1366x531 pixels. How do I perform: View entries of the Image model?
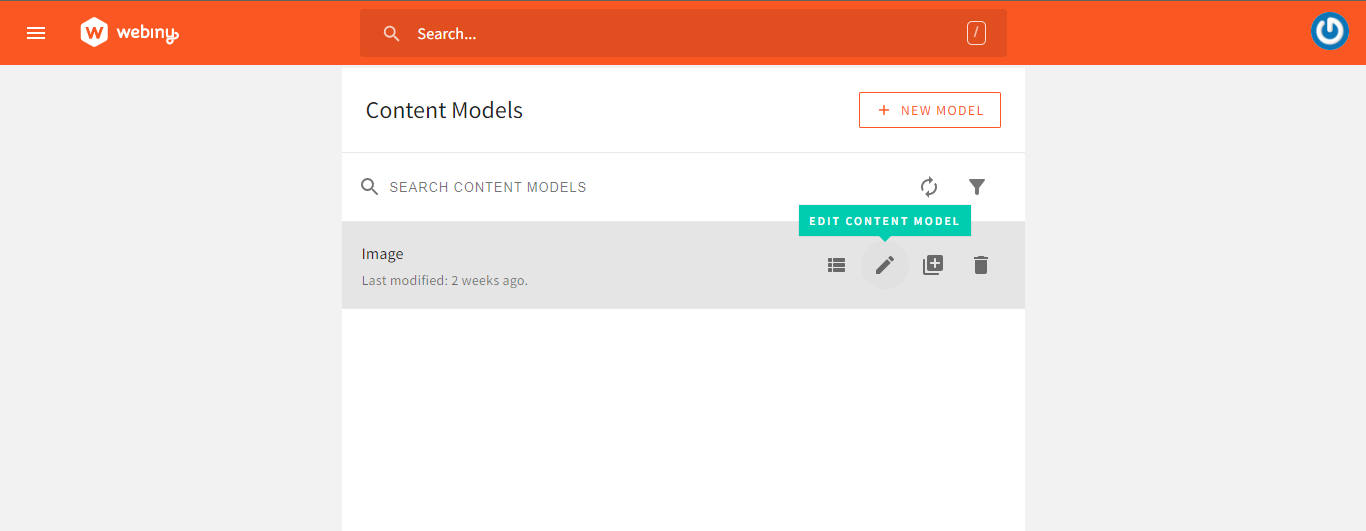click(837, 265)
